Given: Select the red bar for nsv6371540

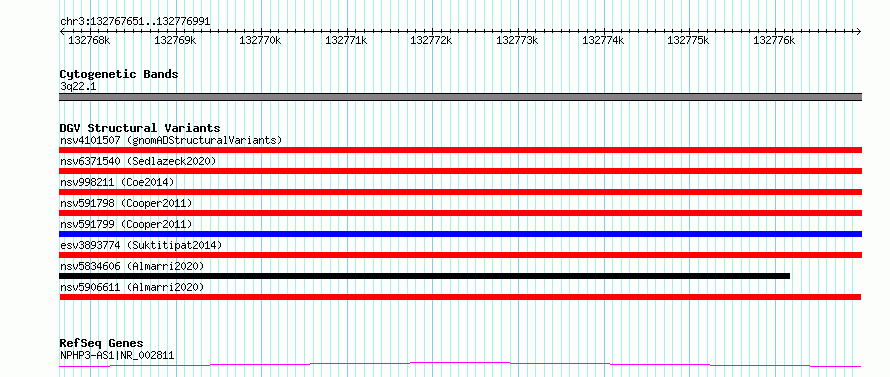Looking at the screenshot, I should point(460,171).
